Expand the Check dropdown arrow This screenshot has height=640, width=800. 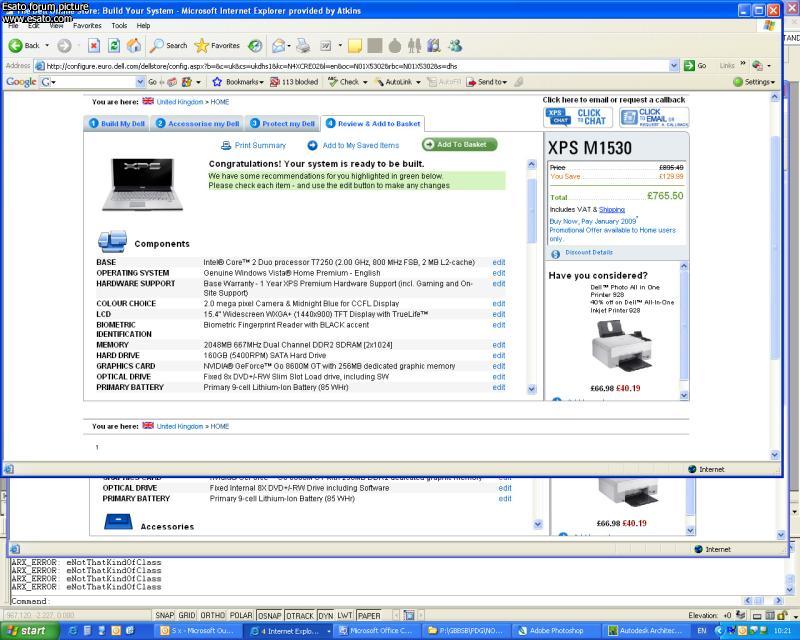point(365,82)
